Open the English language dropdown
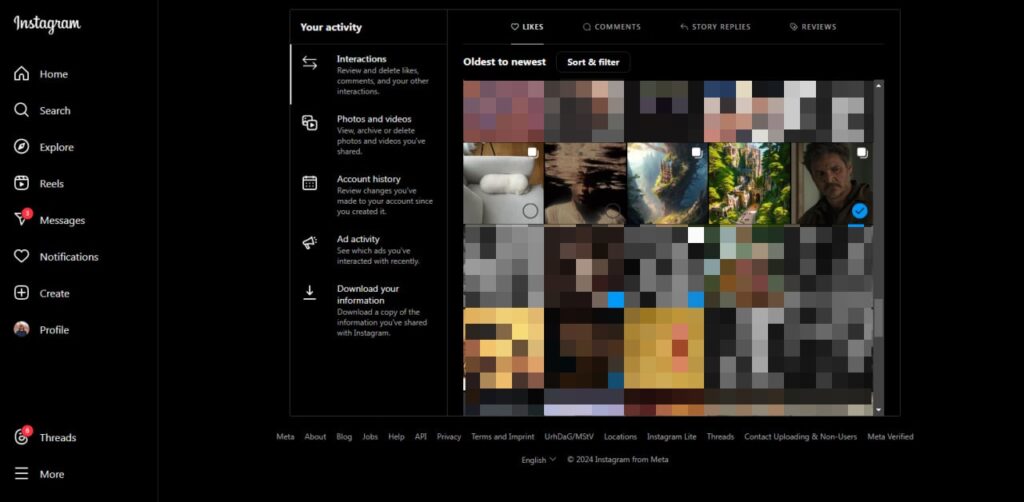 coord(538,460)
